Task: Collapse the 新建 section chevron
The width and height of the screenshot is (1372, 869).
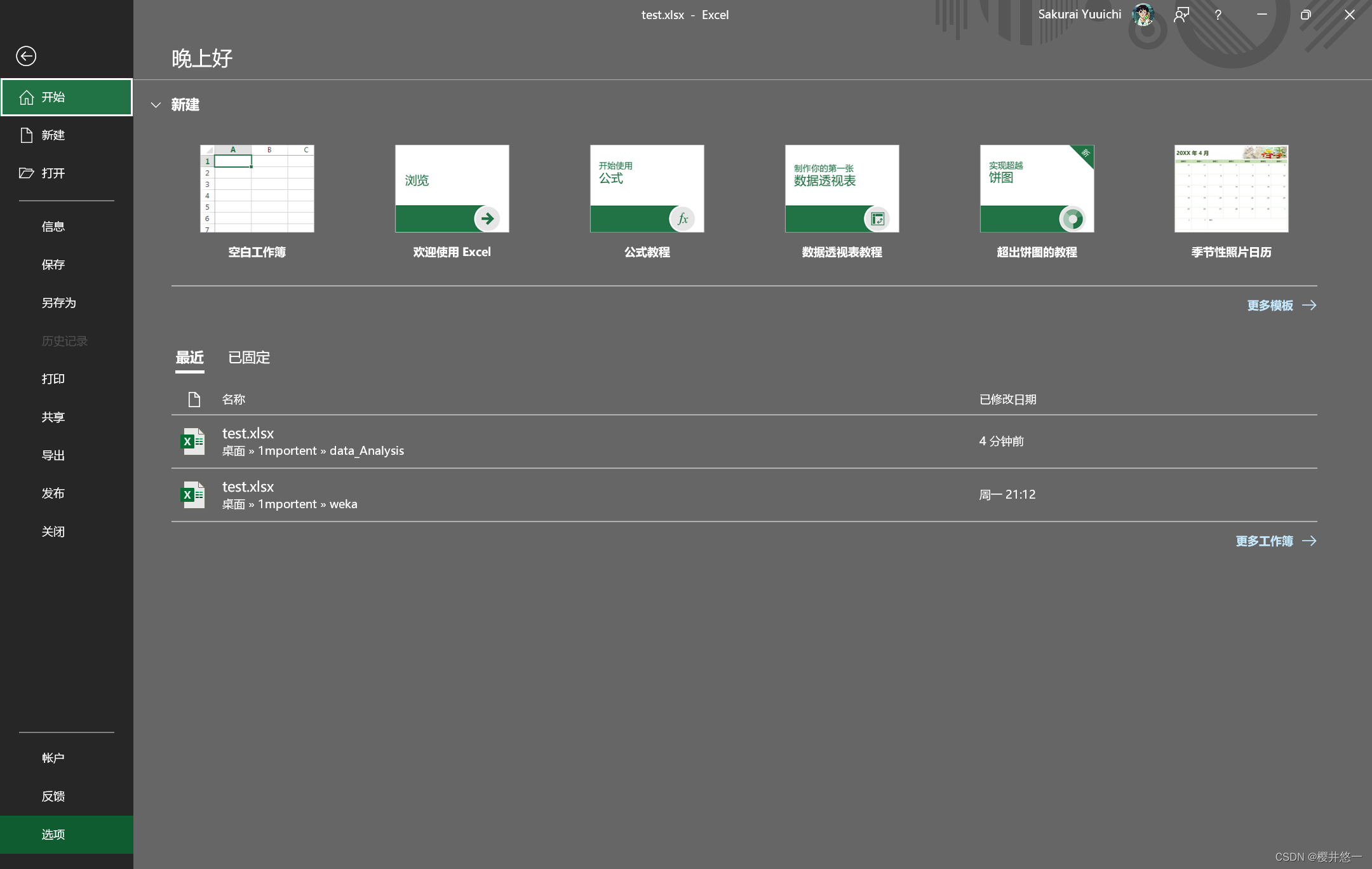Action: click(156, 105)
